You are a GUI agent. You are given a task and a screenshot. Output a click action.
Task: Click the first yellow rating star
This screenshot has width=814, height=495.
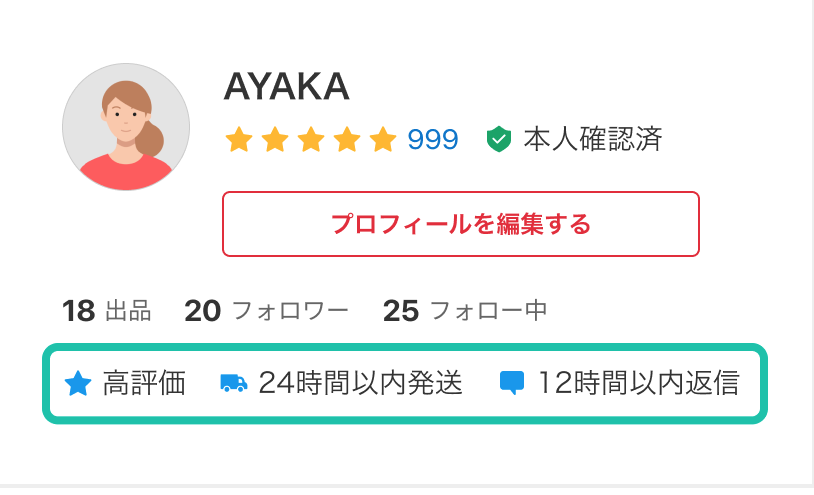tap(239, 139)
